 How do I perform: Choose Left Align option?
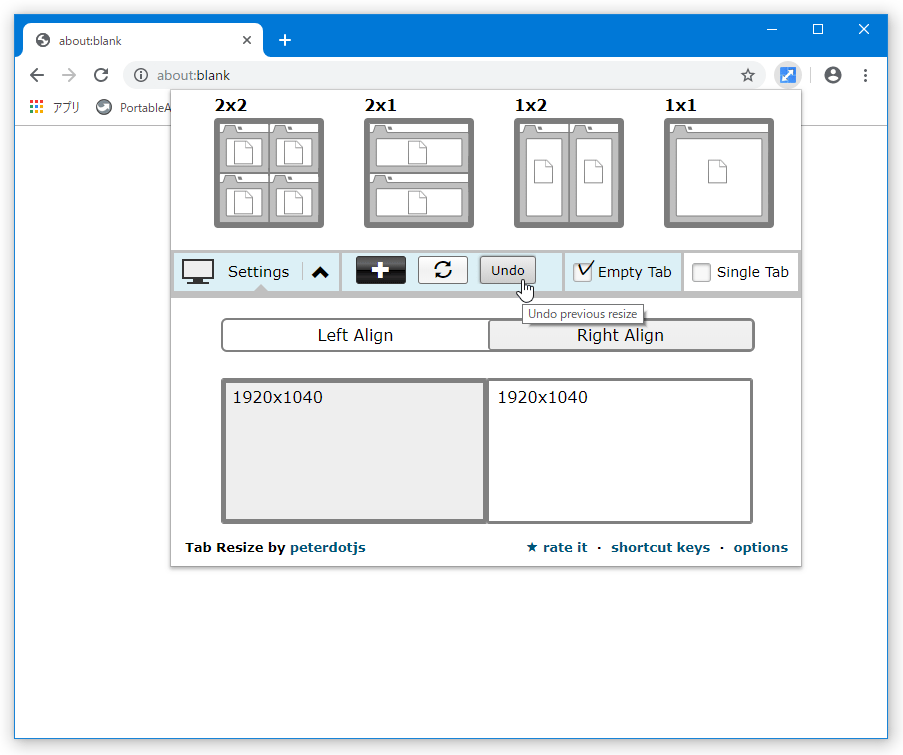click(355, 335)
